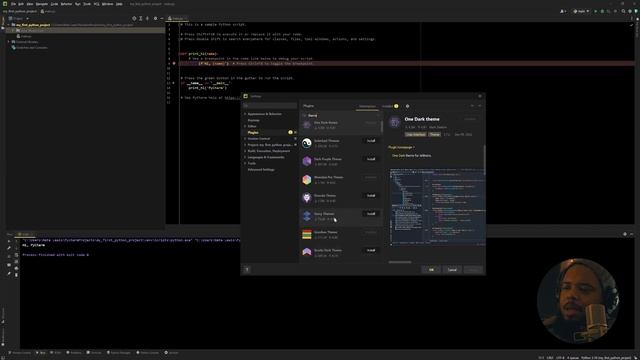Open IDE settings gear in top right toolbar

(x=630, y=11)
